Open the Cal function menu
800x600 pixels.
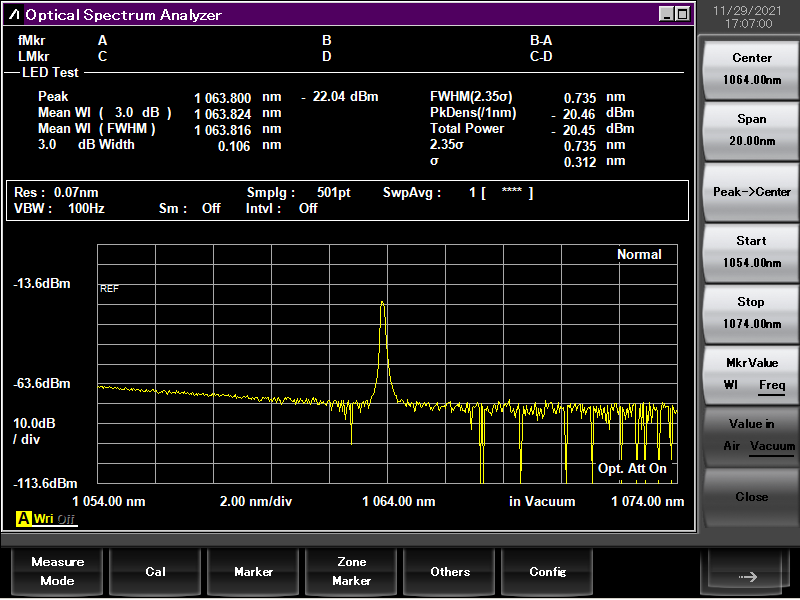155,571
